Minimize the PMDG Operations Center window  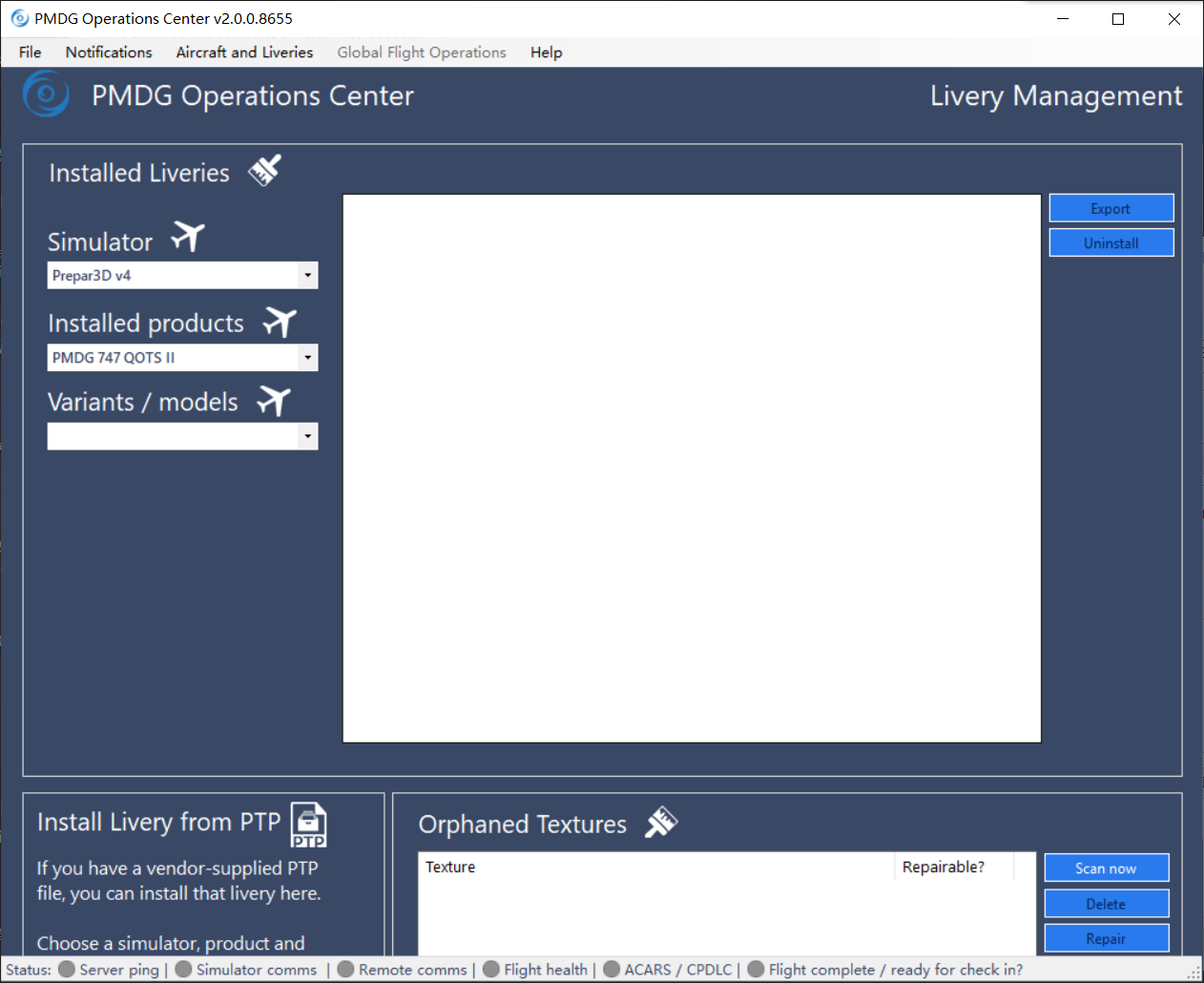(x=1064, y=19)
